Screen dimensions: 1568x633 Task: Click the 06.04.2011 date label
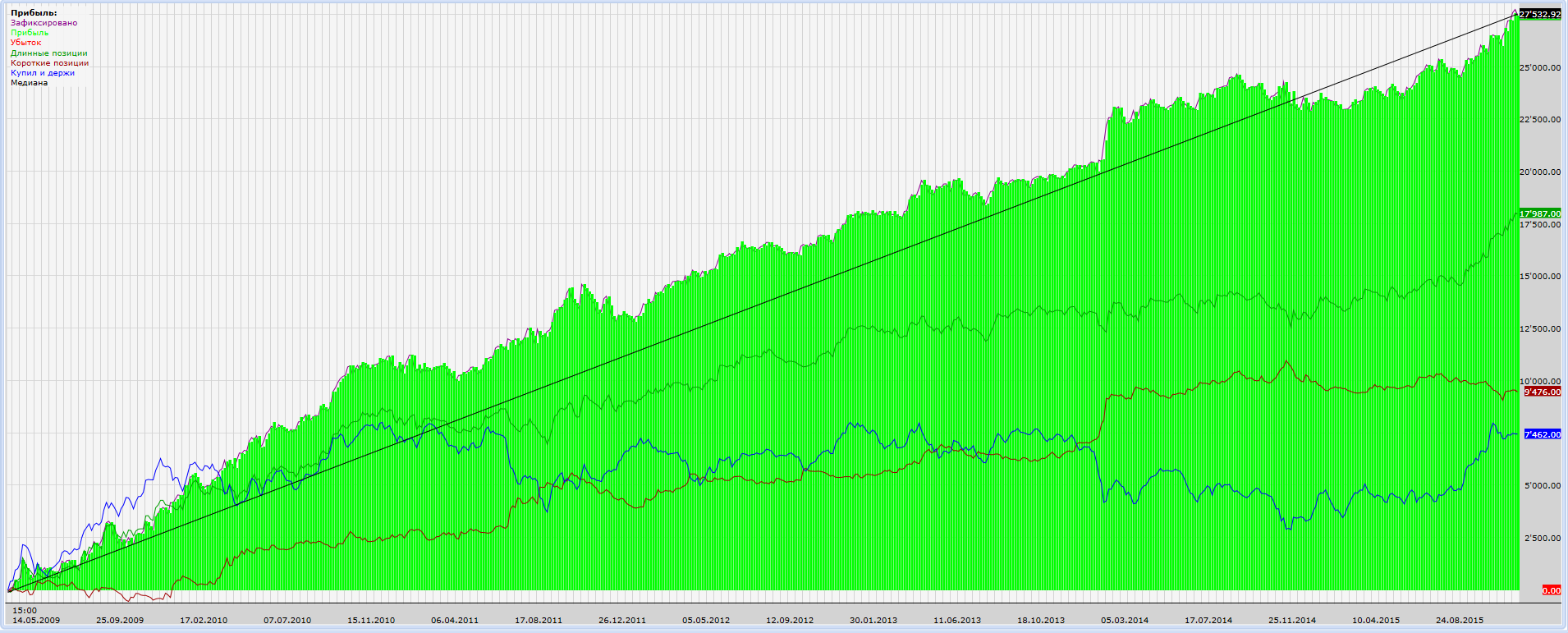tap(455, 621)
